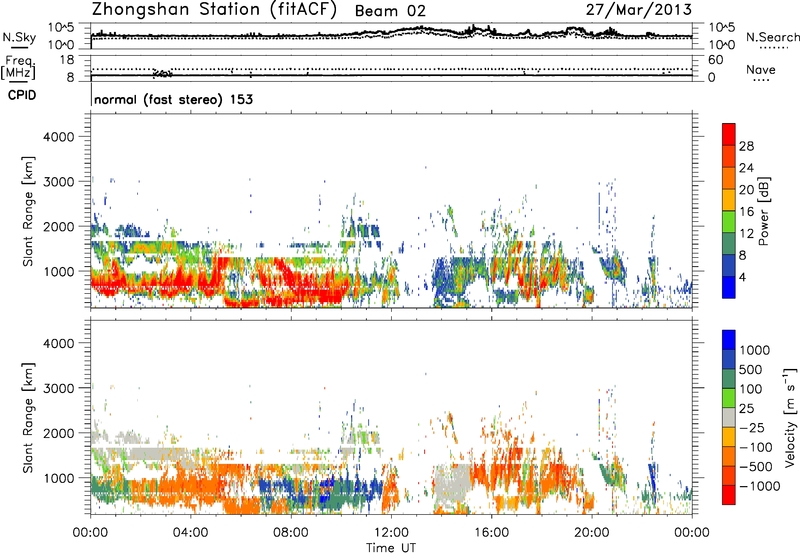Select 'Slant Range [km]' label of power panel
This screenshot has width=800, height=554.
28,211
